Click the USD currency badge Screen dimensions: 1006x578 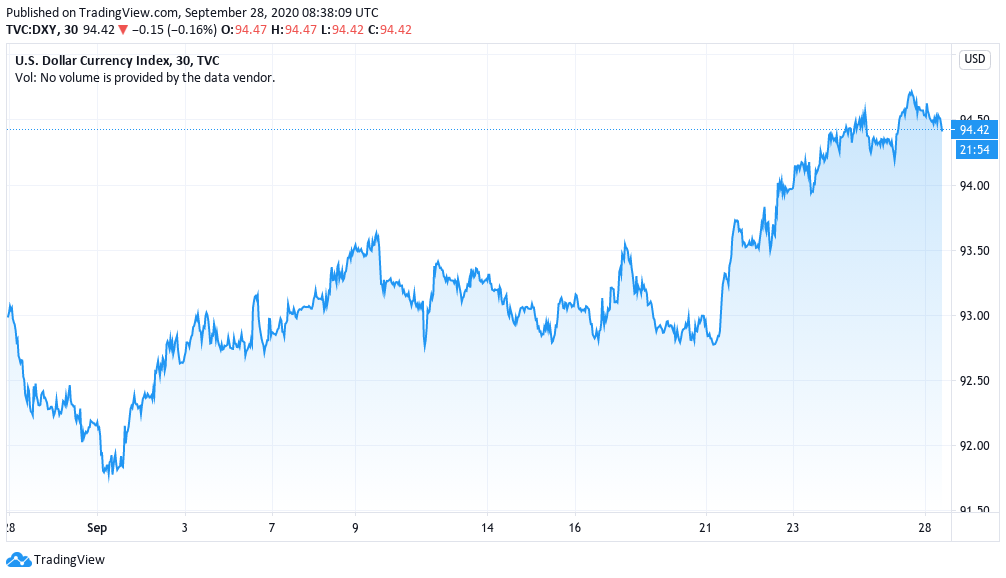(x=974, y=60)
